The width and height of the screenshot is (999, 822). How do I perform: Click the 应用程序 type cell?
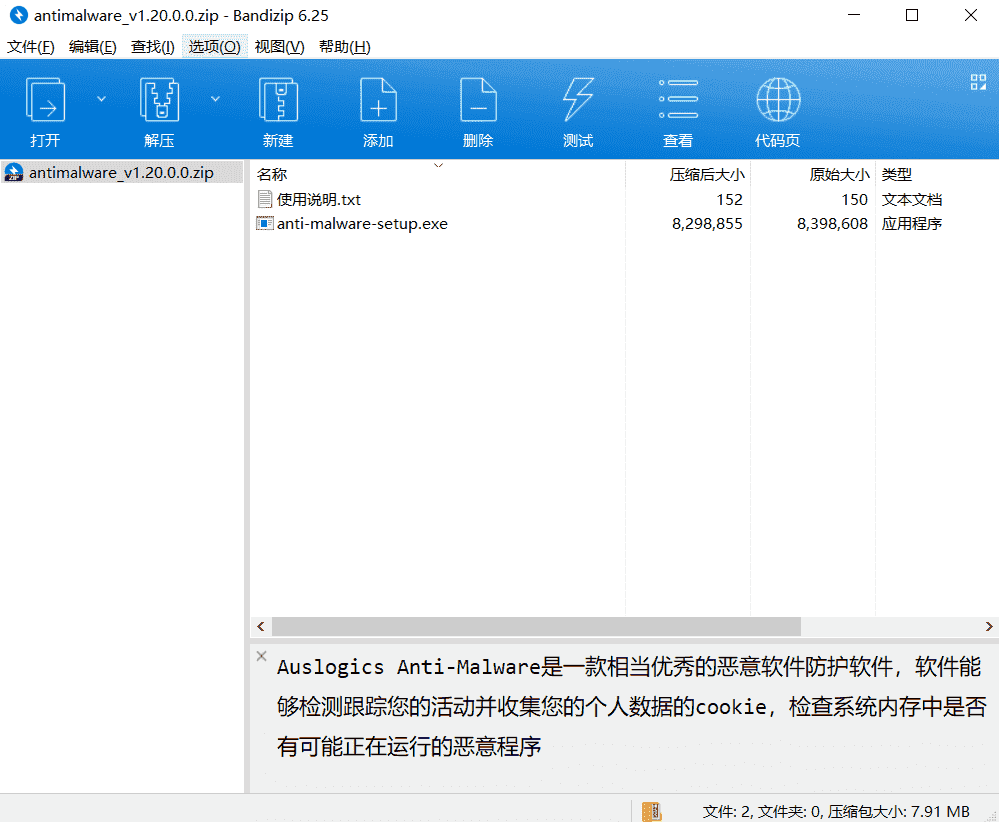tap(912, 224)
